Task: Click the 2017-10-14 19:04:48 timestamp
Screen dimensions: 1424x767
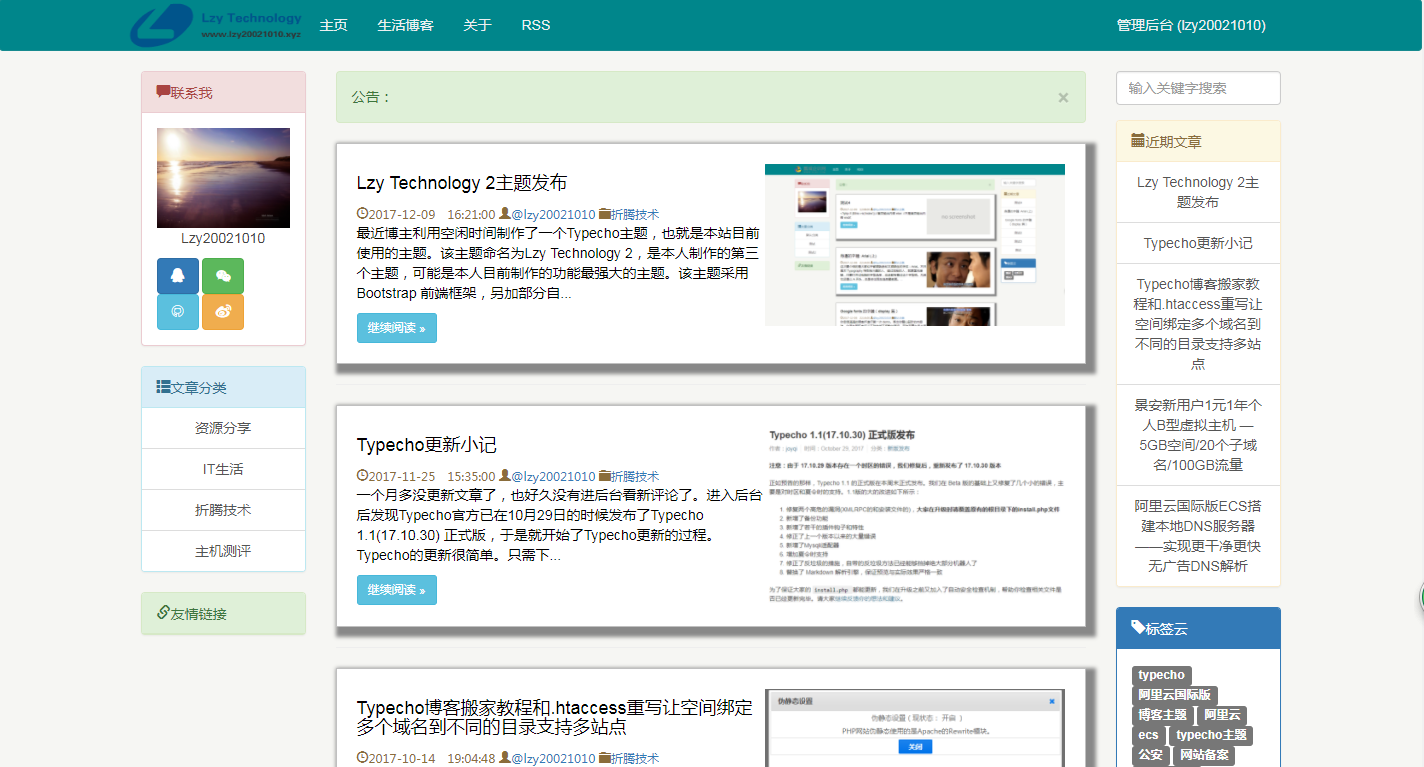Action: pyautogui.click(x=431, y=758)
